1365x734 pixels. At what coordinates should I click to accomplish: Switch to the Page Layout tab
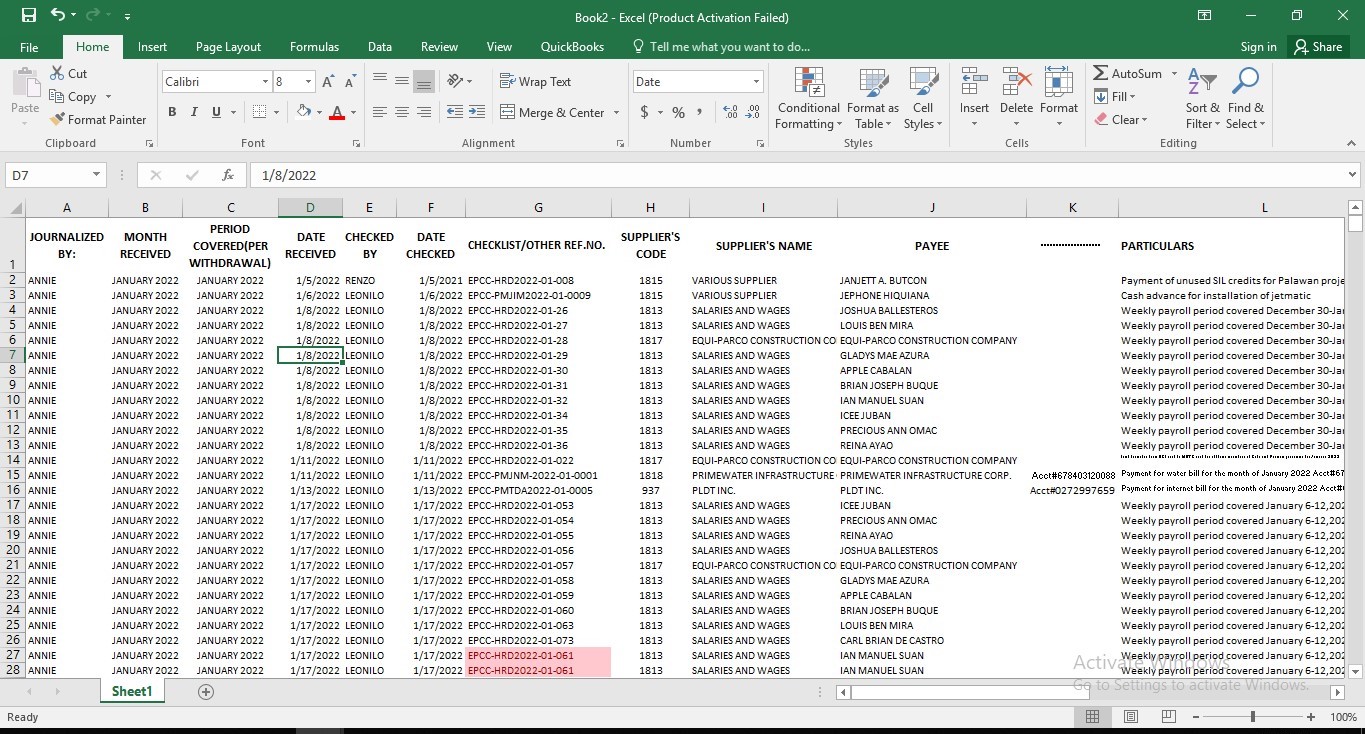tap(228, 47)
